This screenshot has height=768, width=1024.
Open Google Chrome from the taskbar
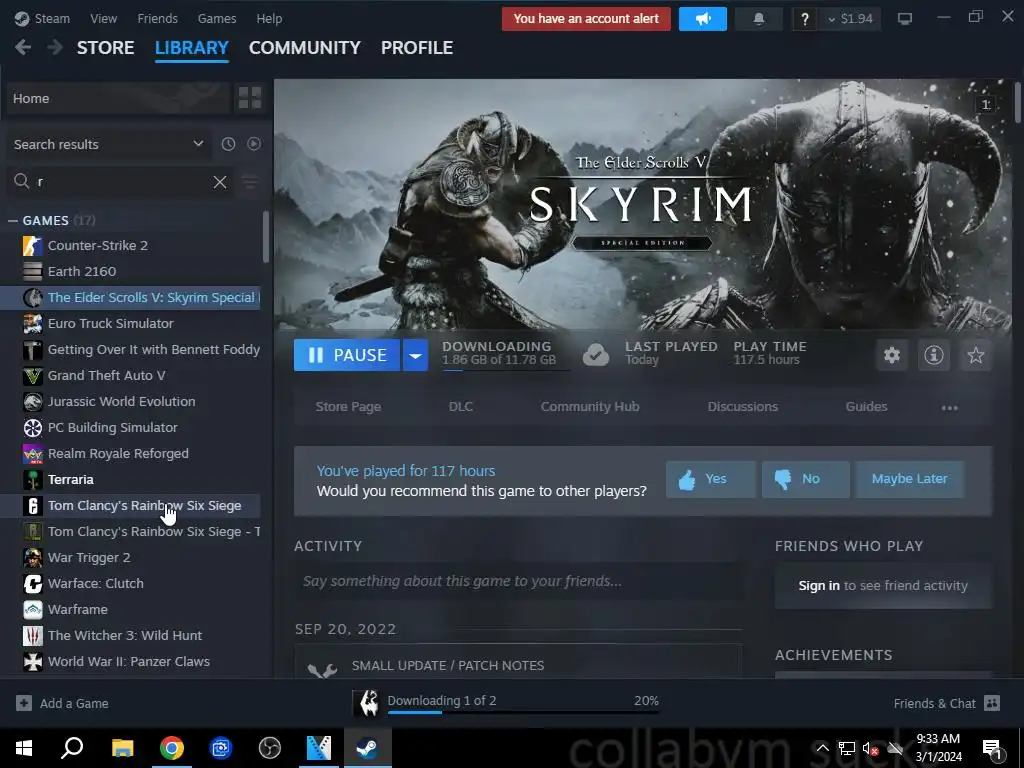(172, 748)
